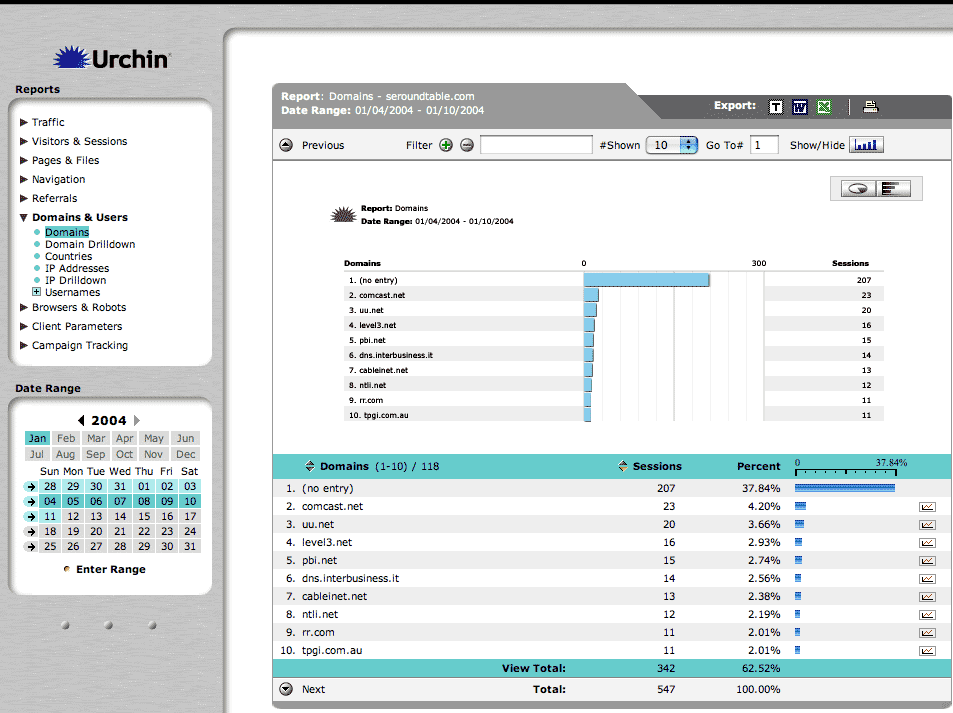
Task: Expand Pages & Files reports
Action: pyautogui.click(x=24, y=160)
